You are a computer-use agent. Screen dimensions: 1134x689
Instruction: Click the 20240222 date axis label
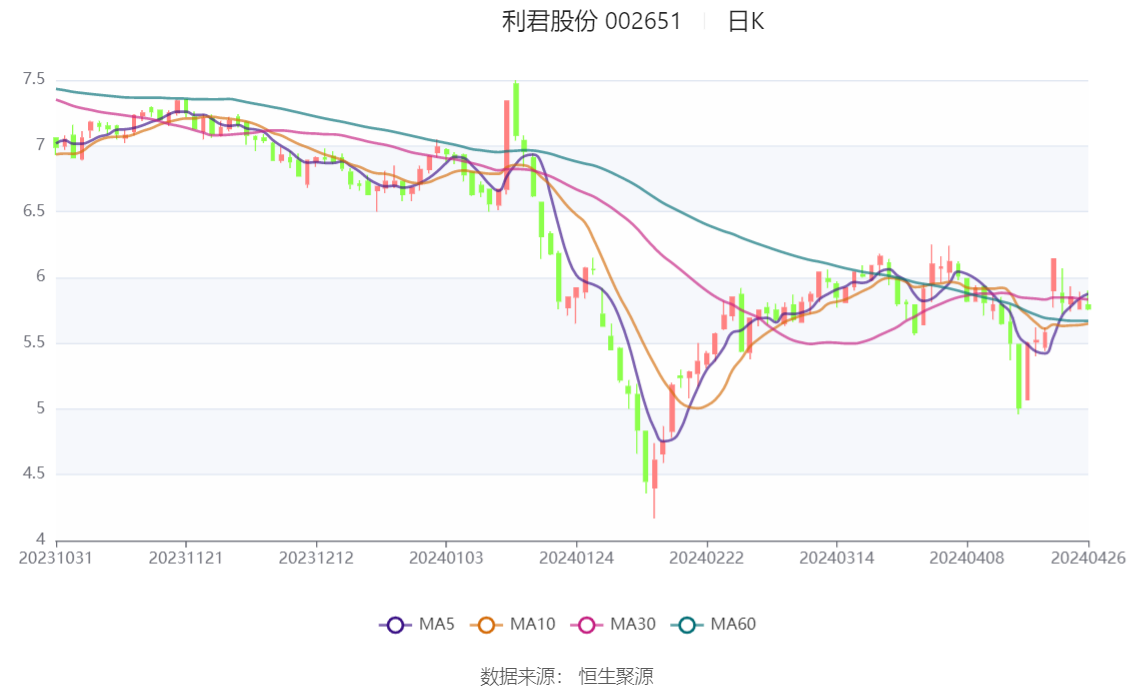click(706, 557)
